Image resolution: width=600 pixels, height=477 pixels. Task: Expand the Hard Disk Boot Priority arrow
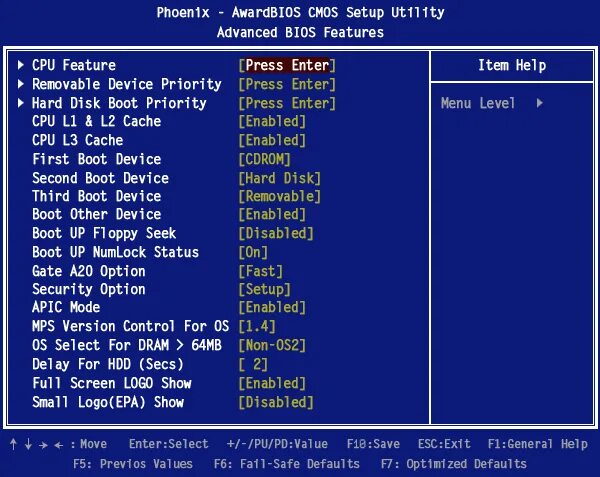point(21,103)
